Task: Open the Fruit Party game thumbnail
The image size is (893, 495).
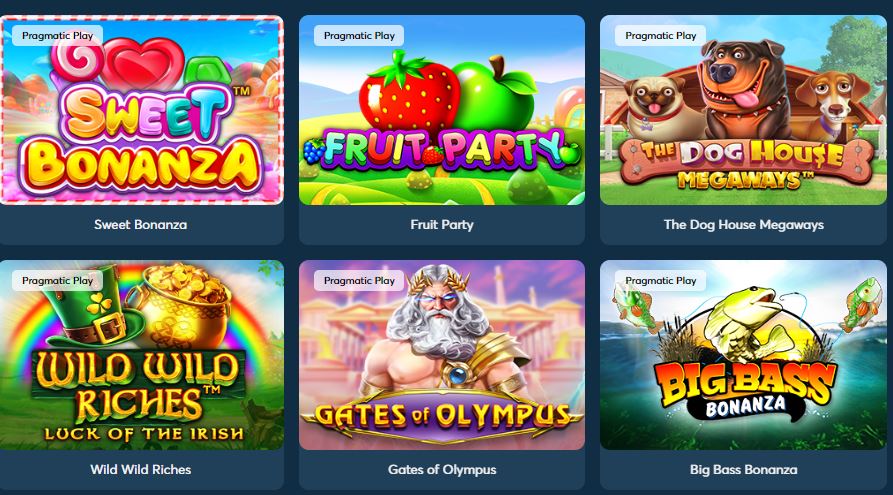Action: pyautogui.click(x=442, y=110)
